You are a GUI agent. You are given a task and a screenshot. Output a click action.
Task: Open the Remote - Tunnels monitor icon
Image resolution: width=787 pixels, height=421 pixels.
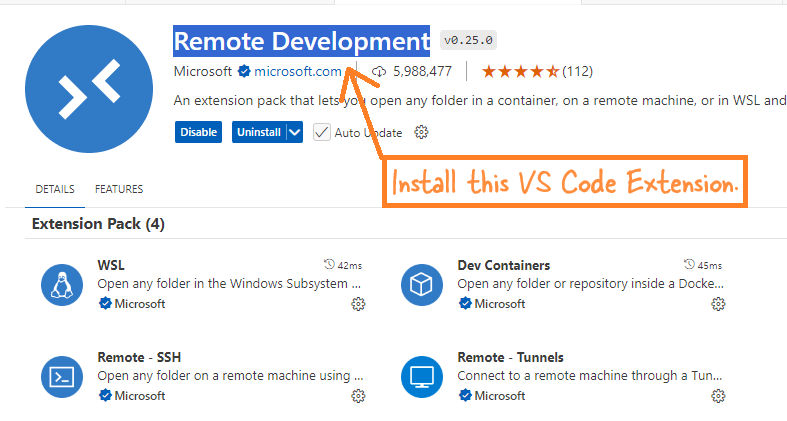point(422,377)
